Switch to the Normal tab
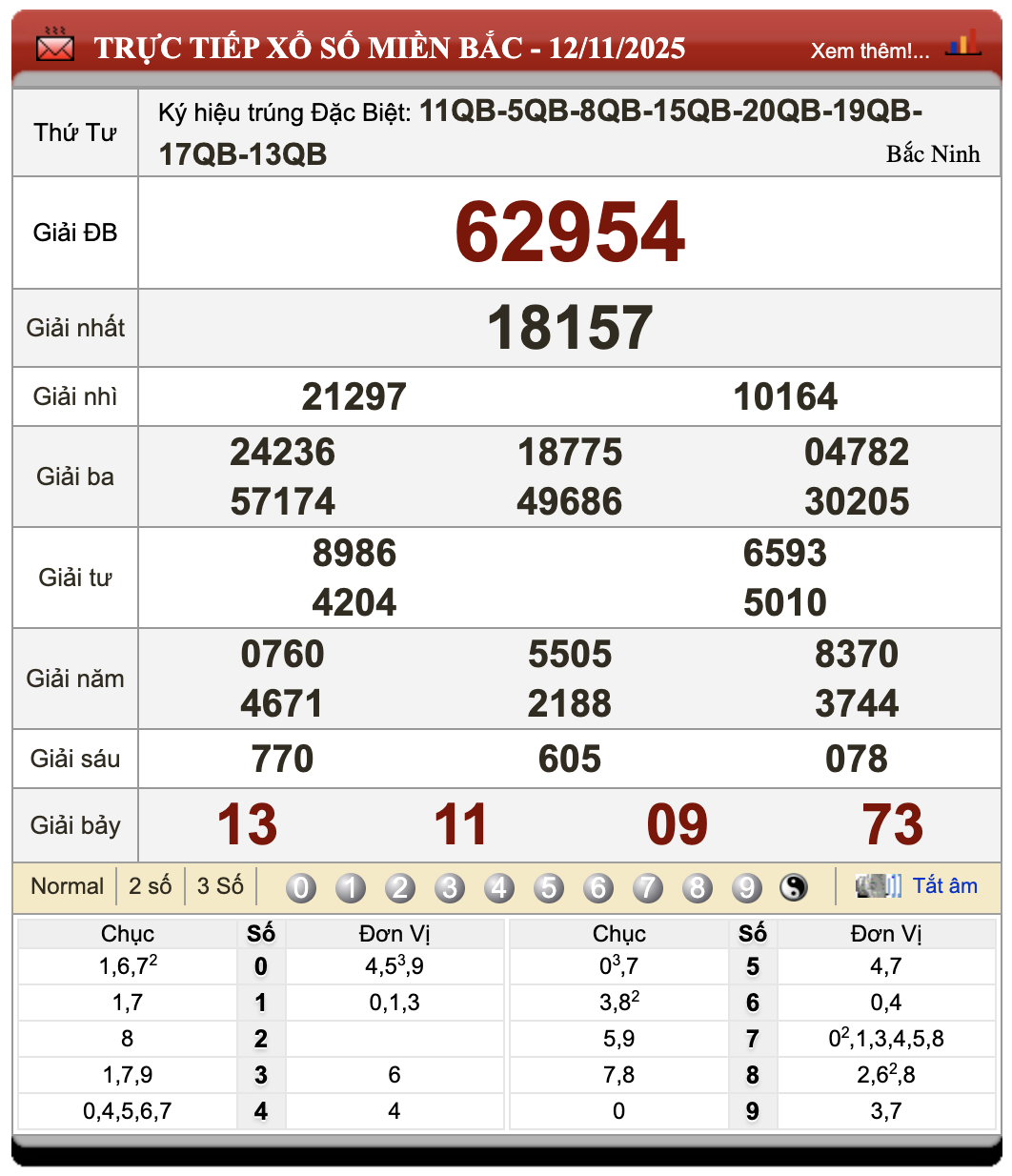1012x1176 pixels. pyautogui.click(x=67, y=886)
